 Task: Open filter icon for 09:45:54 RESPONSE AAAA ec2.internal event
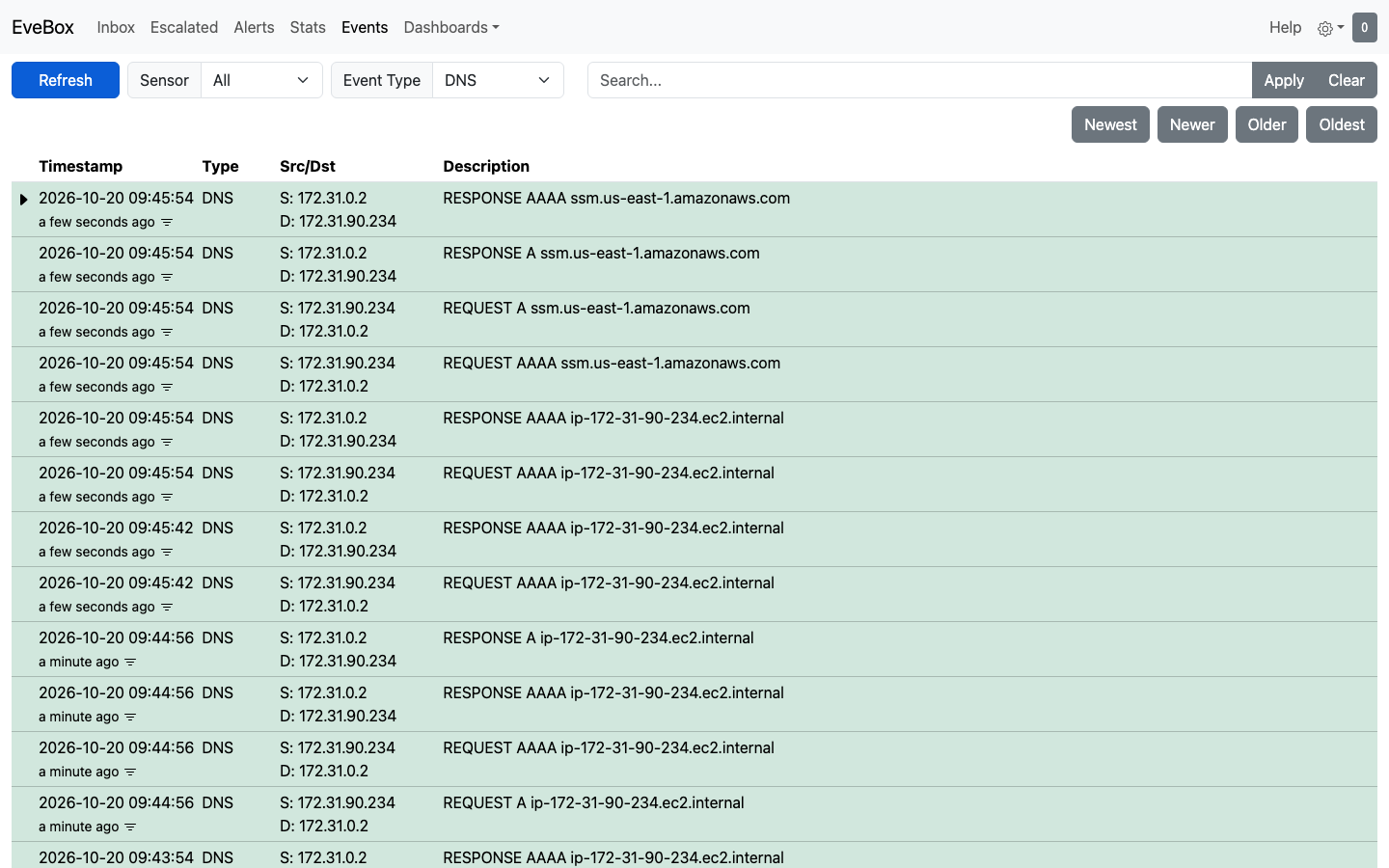[167, 443]
